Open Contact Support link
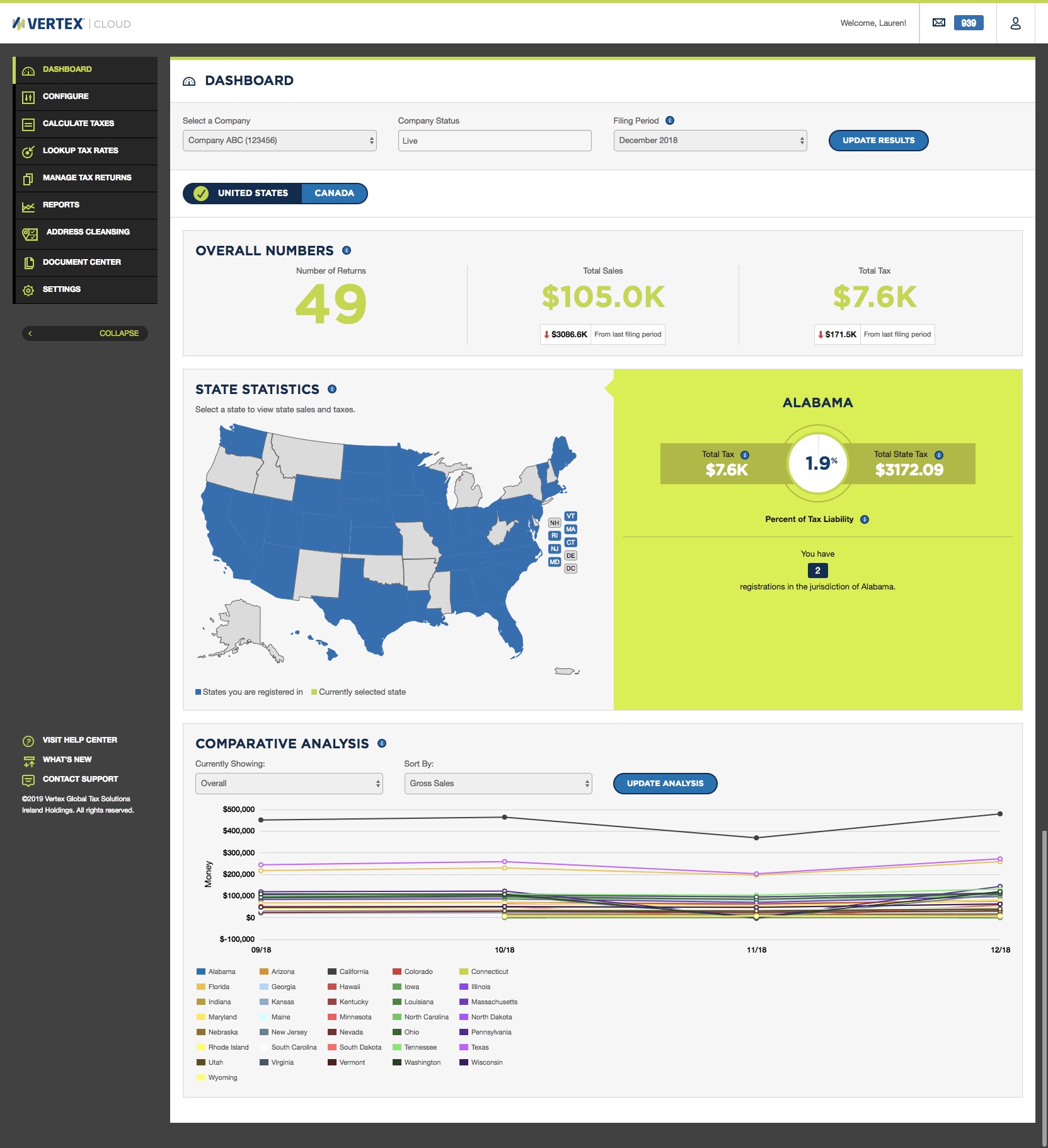The width and height of the screenshot is (1048, 1148). (81, 779)
